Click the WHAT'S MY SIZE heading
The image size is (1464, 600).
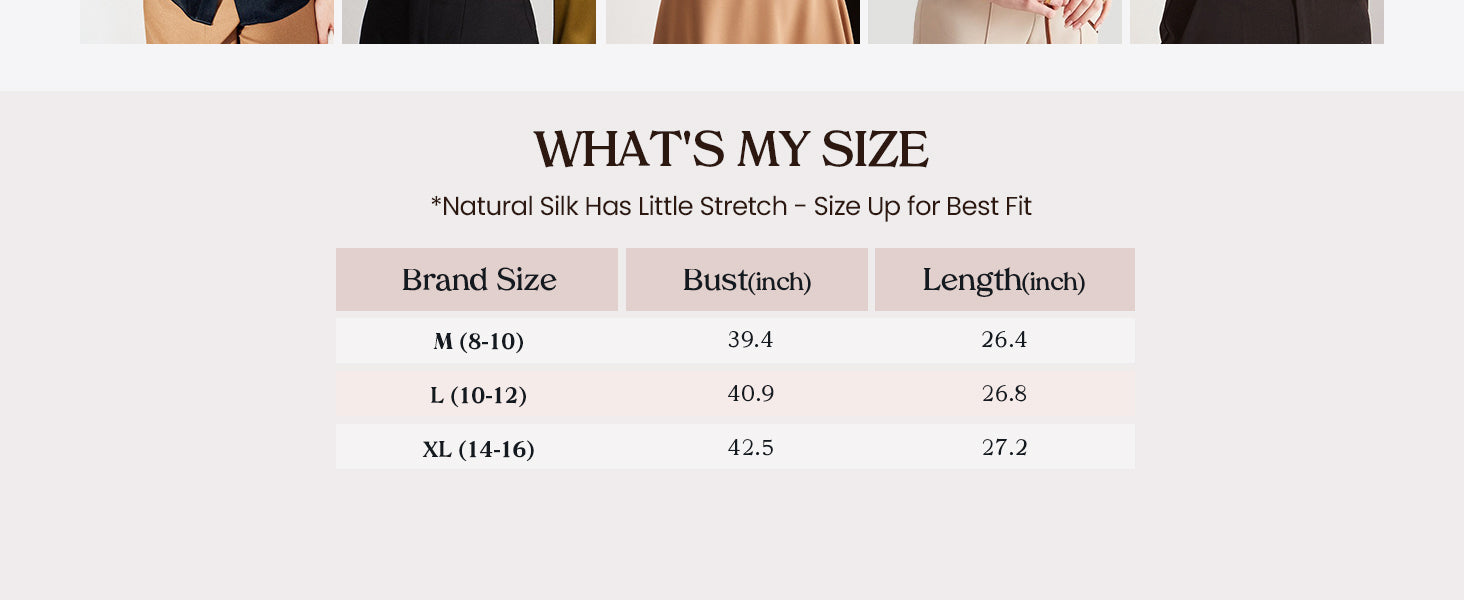pos(731,150)
